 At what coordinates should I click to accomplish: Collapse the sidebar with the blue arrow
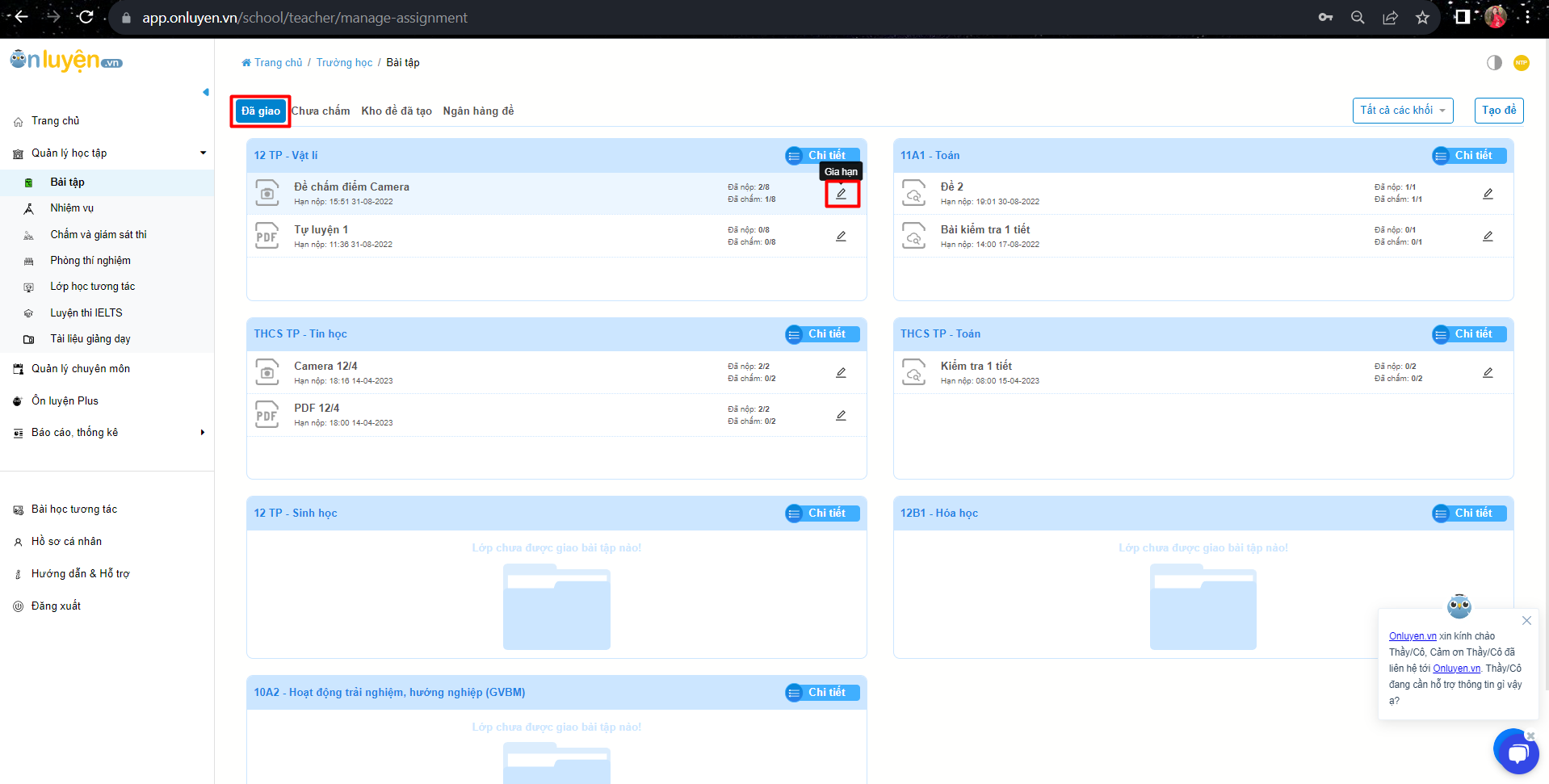click(206, 92)
